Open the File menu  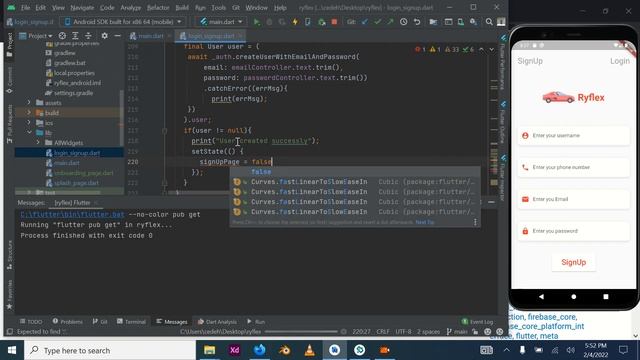pos(25,8)
